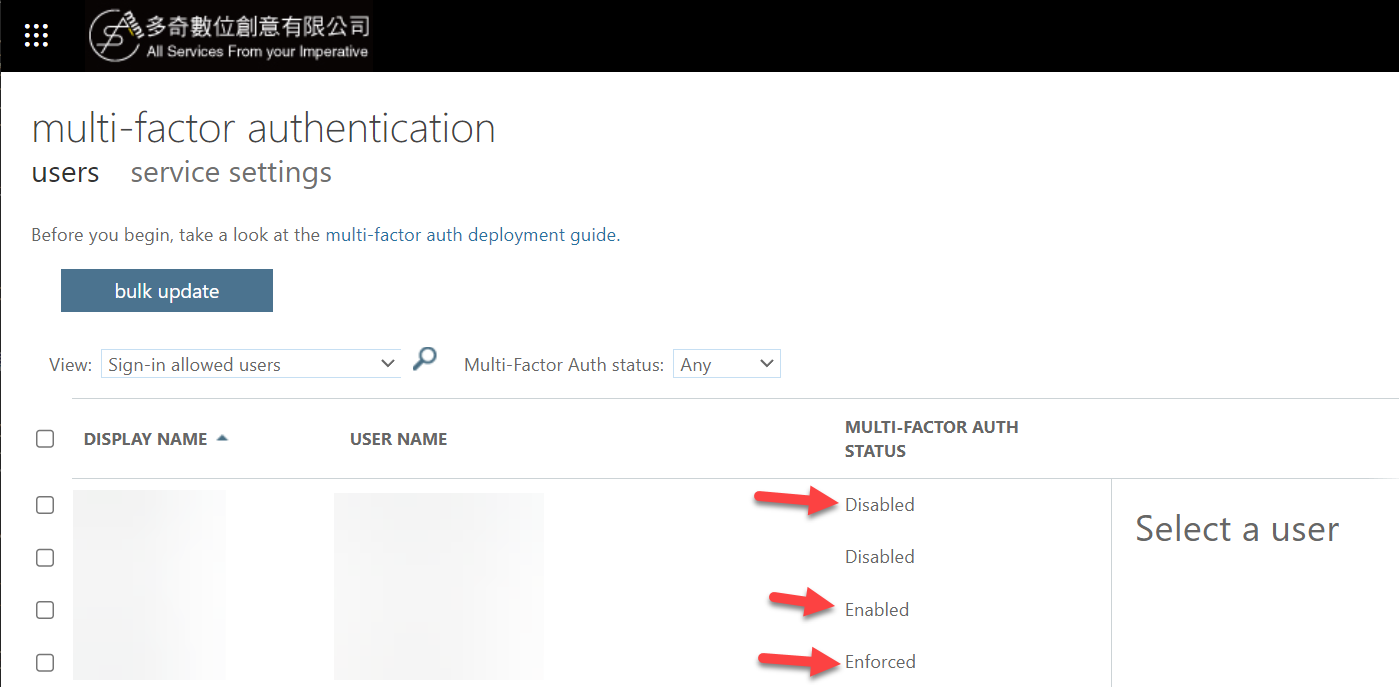Select the second row's Disabled status
This screenshot has width=1399, height=687.
(x=880, y=557)
